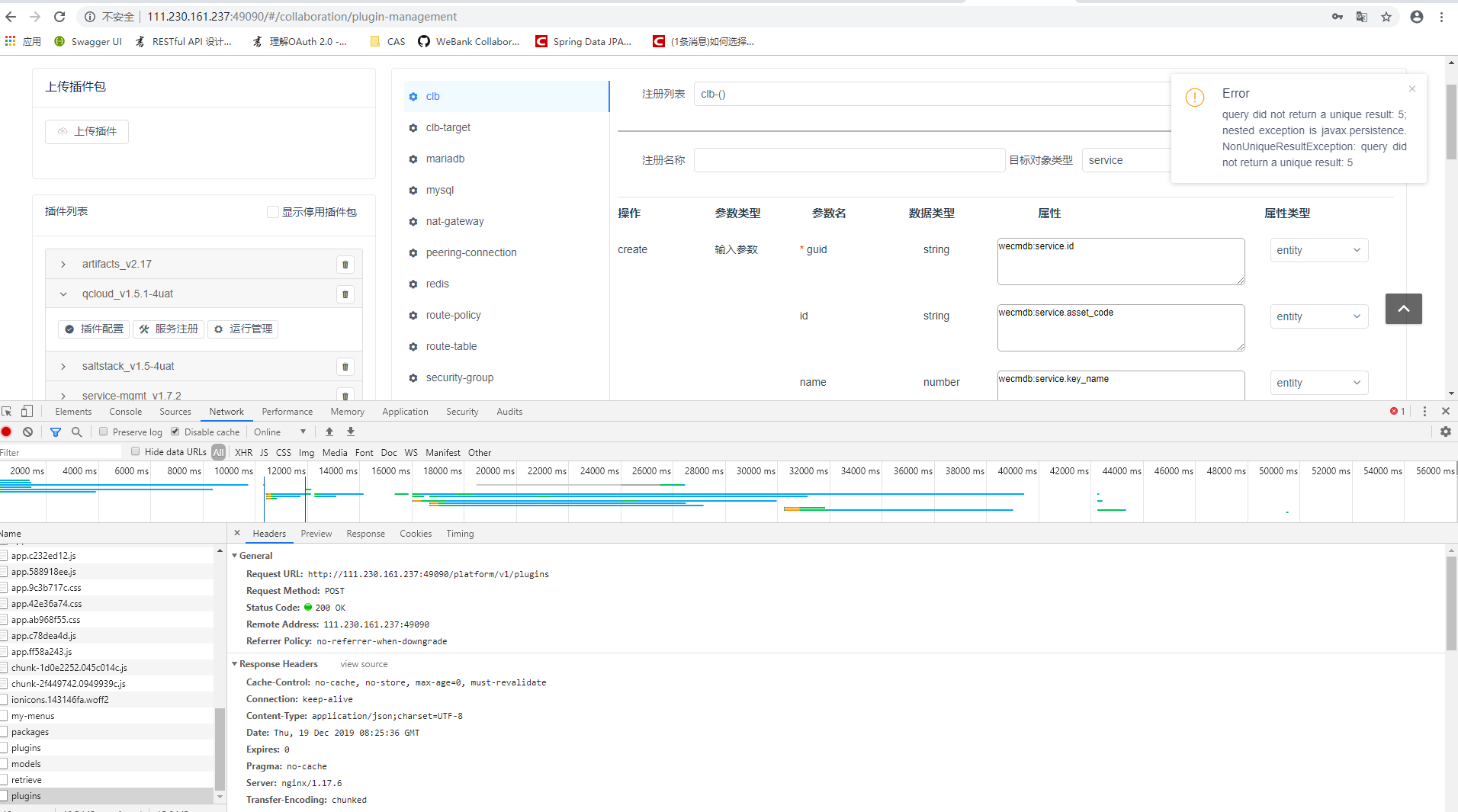
Task: Switch to the Elements tab
Action: (73, 412)
